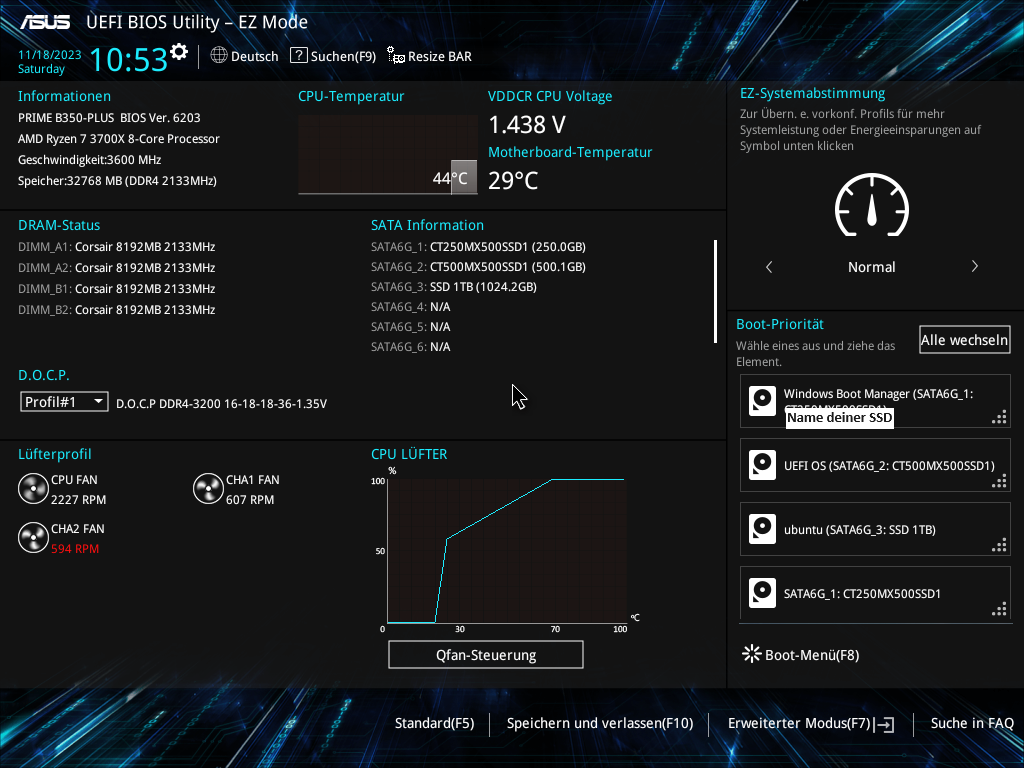Click drag handle of UEFI OS entry
This screenshot has width=1024, height=768.
[x=999, y=482]
